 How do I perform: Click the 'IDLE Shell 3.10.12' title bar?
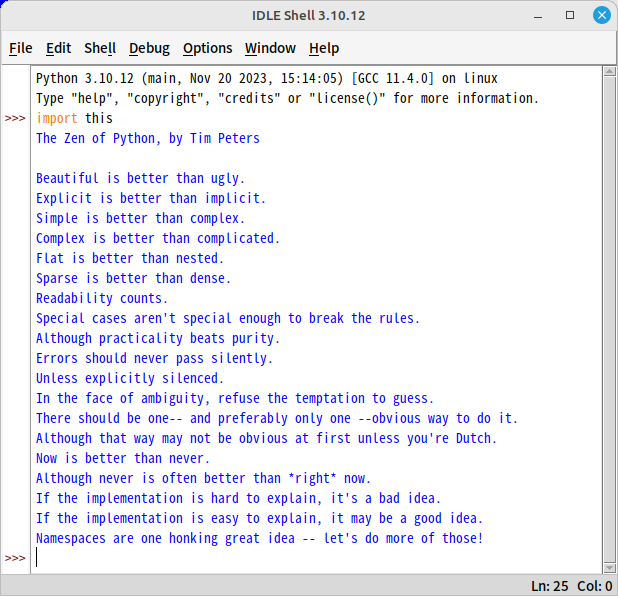tap(309, 15)
